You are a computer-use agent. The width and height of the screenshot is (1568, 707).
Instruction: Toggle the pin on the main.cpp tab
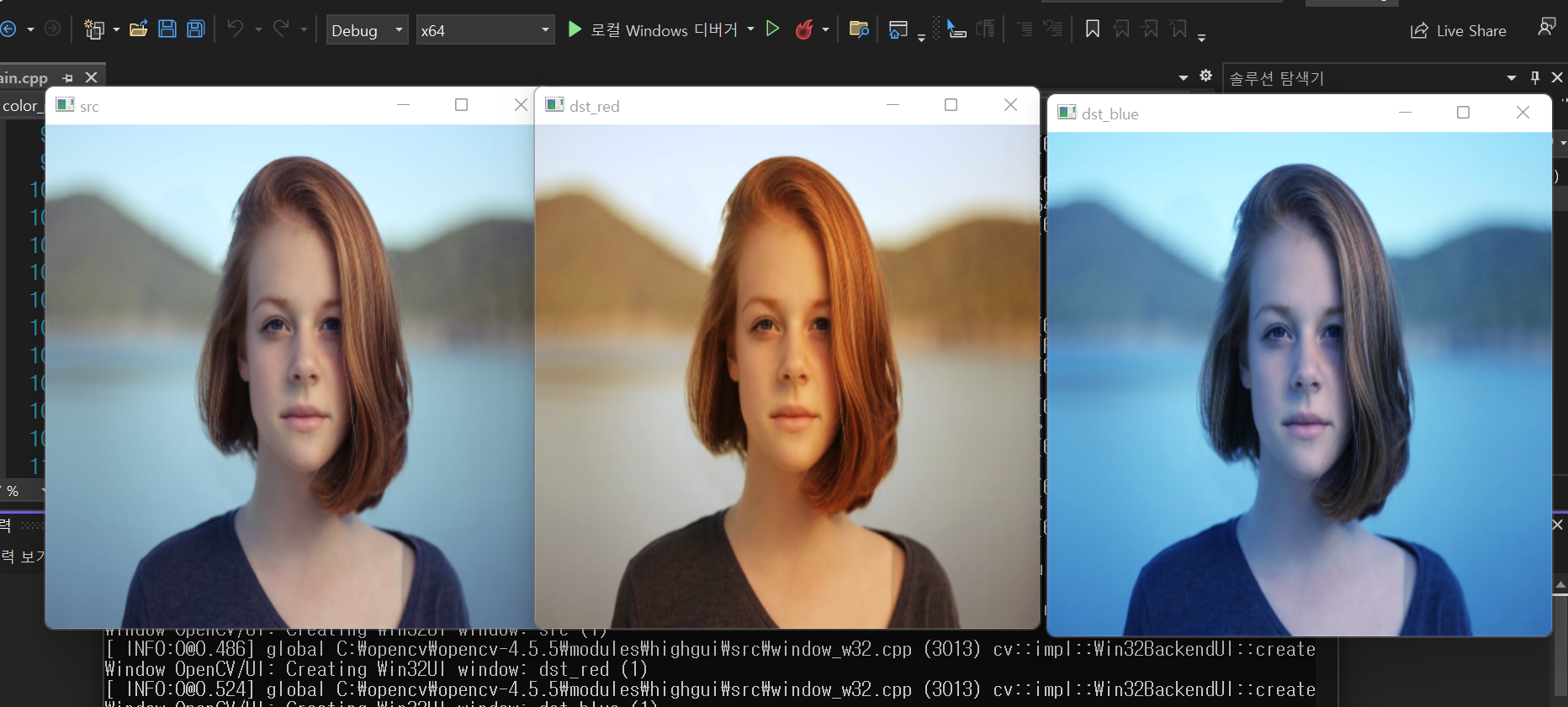click(x=68, y=77)
